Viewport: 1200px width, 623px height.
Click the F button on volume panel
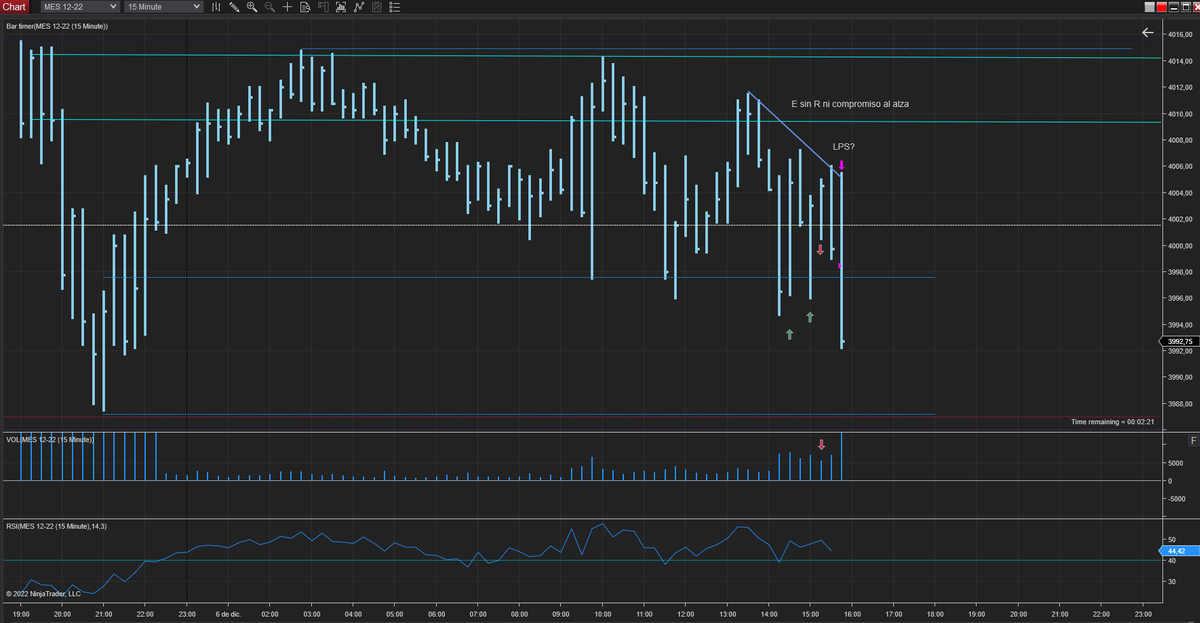click(1192, 440)
